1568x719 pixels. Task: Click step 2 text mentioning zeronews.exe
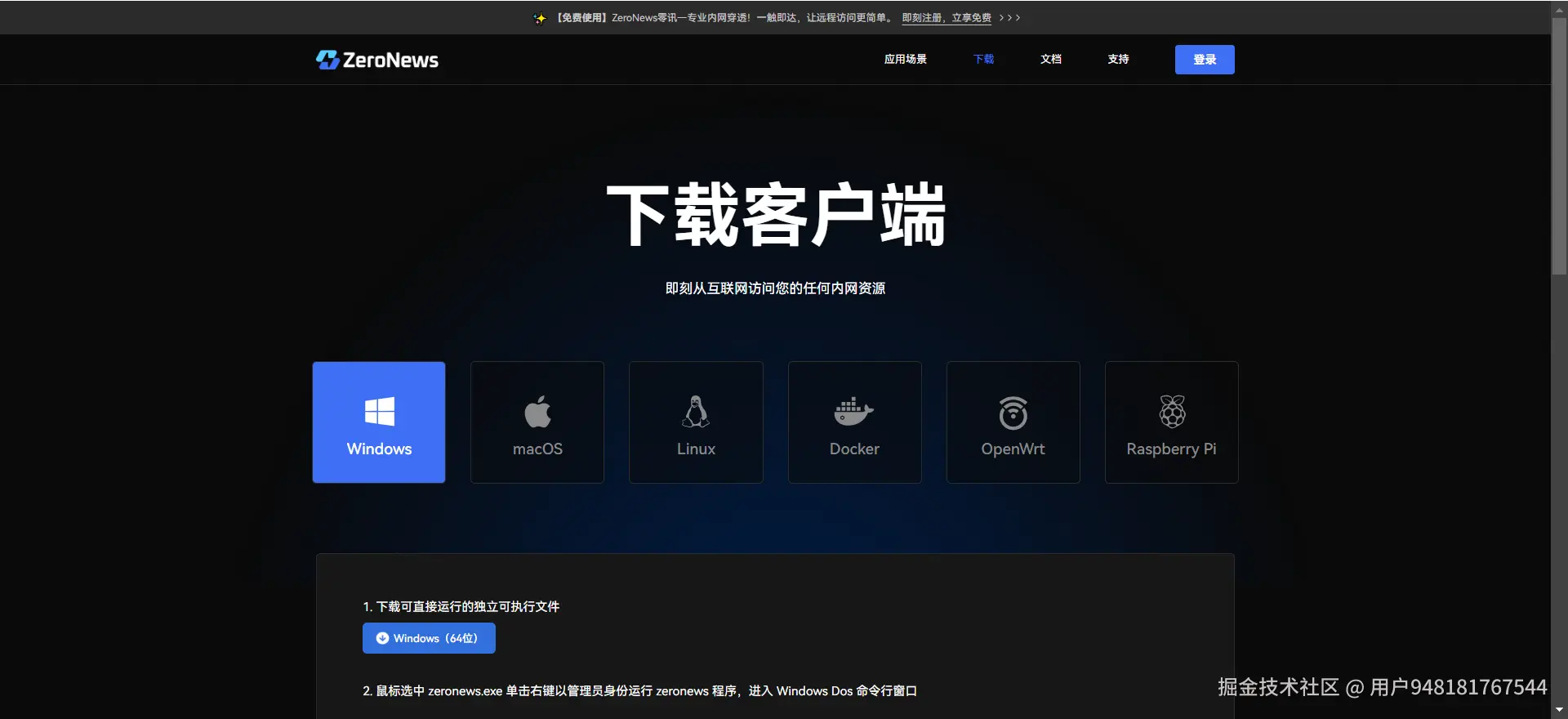point(639,691)
